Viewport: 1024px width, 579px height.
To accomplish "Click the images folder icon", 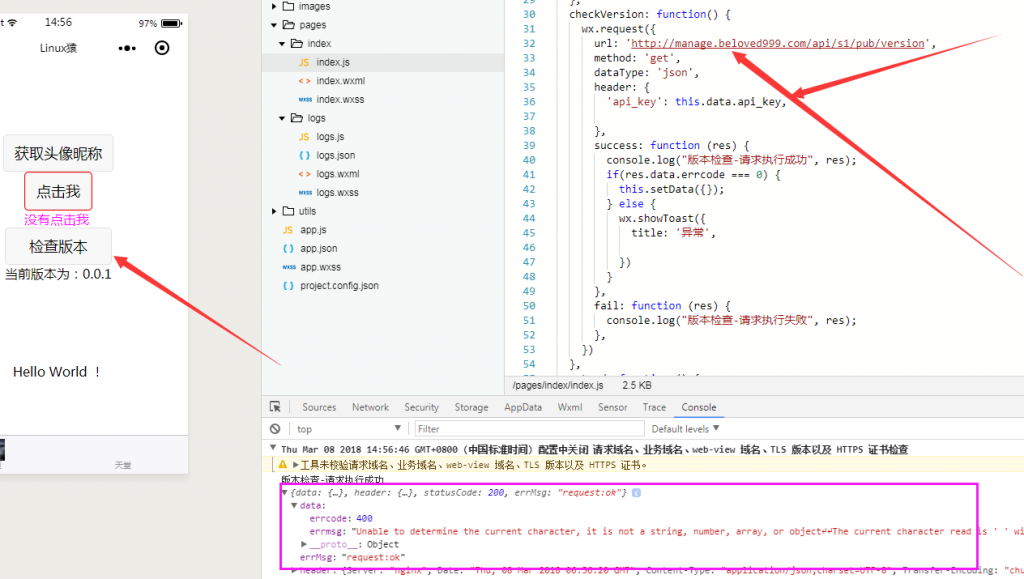I will [288, 6].
